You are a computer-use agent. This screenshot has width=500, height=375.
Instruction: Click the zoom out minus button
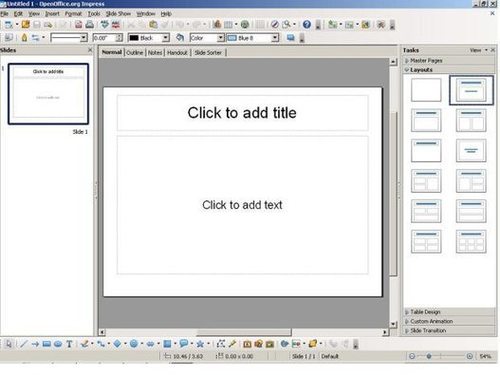coord(412,356)
